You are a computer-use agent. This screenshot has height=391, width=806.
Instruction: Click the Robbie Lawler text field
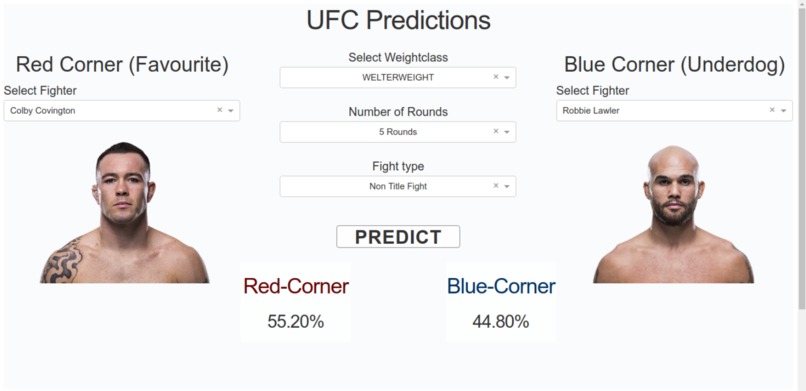(x=674, y=110)
